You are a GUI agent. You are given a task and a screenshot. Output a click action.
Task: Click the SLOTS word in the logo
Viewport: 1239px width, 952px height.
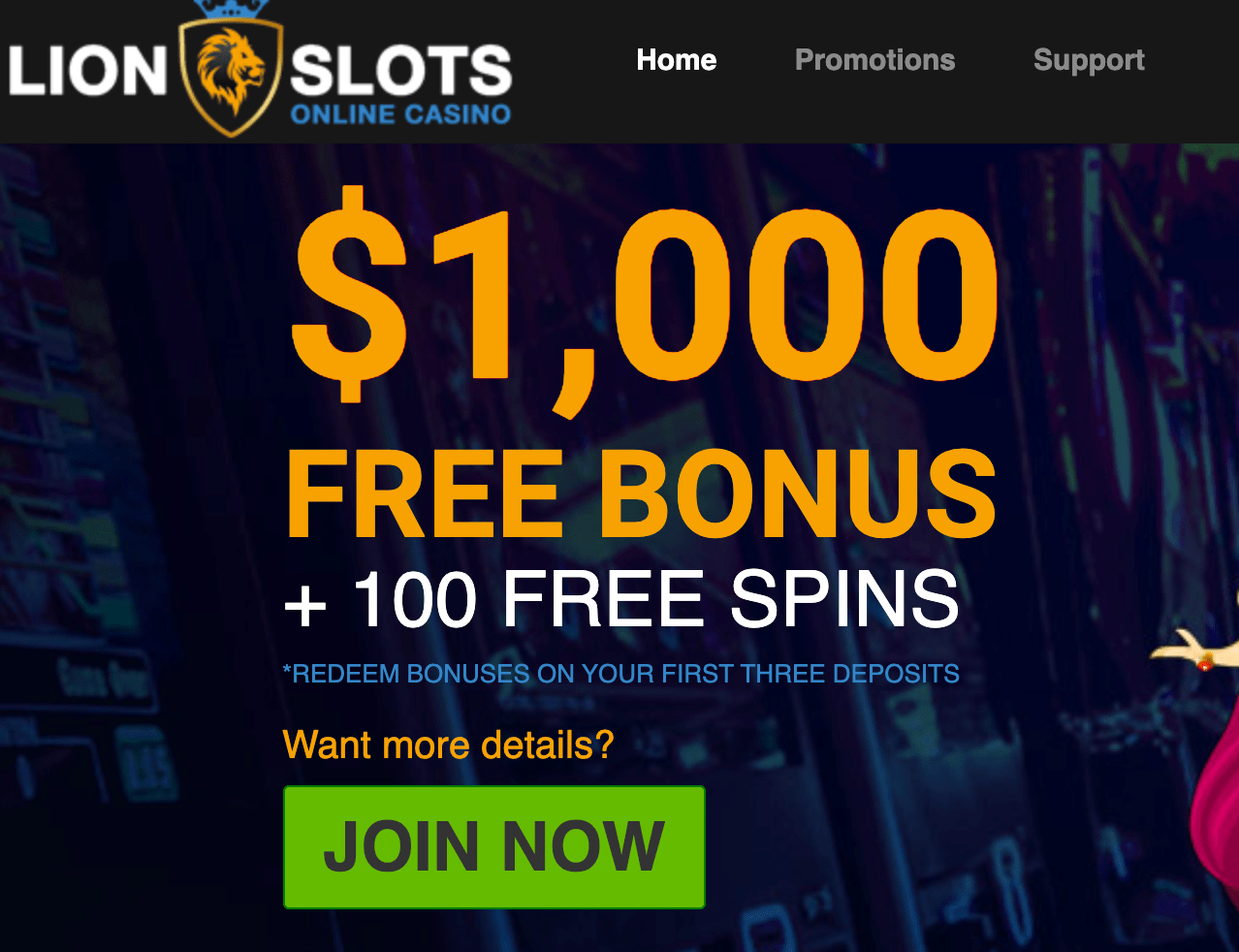coord(401,71)
